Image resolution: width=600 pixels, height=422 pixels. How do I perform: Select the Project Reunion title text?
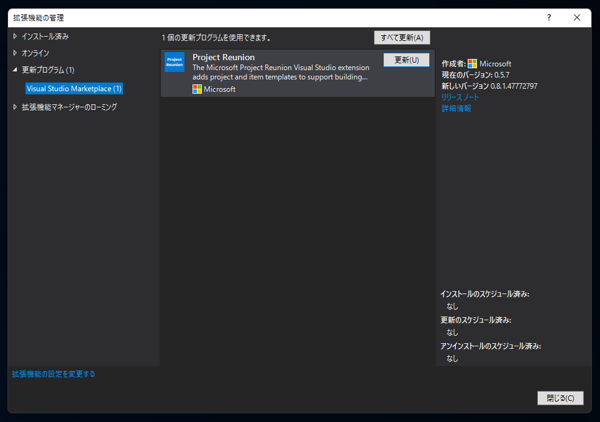click(x=223, y=57)
